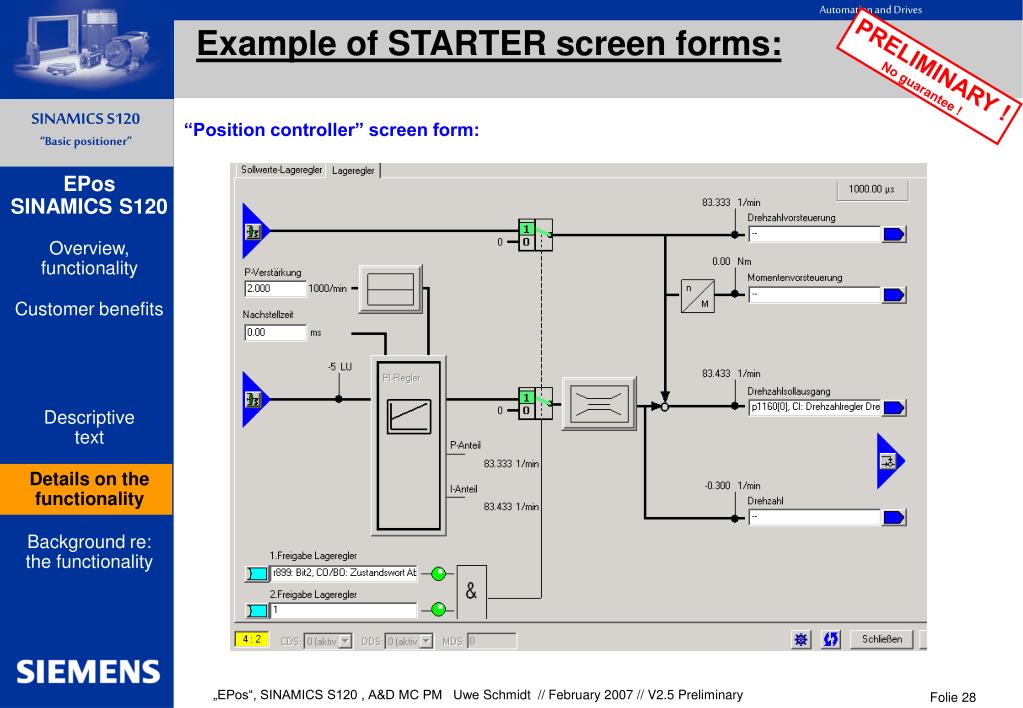Toggle the upper 1/0 selector switch
Screen dimensions: 1023x708
click(536, 236)
